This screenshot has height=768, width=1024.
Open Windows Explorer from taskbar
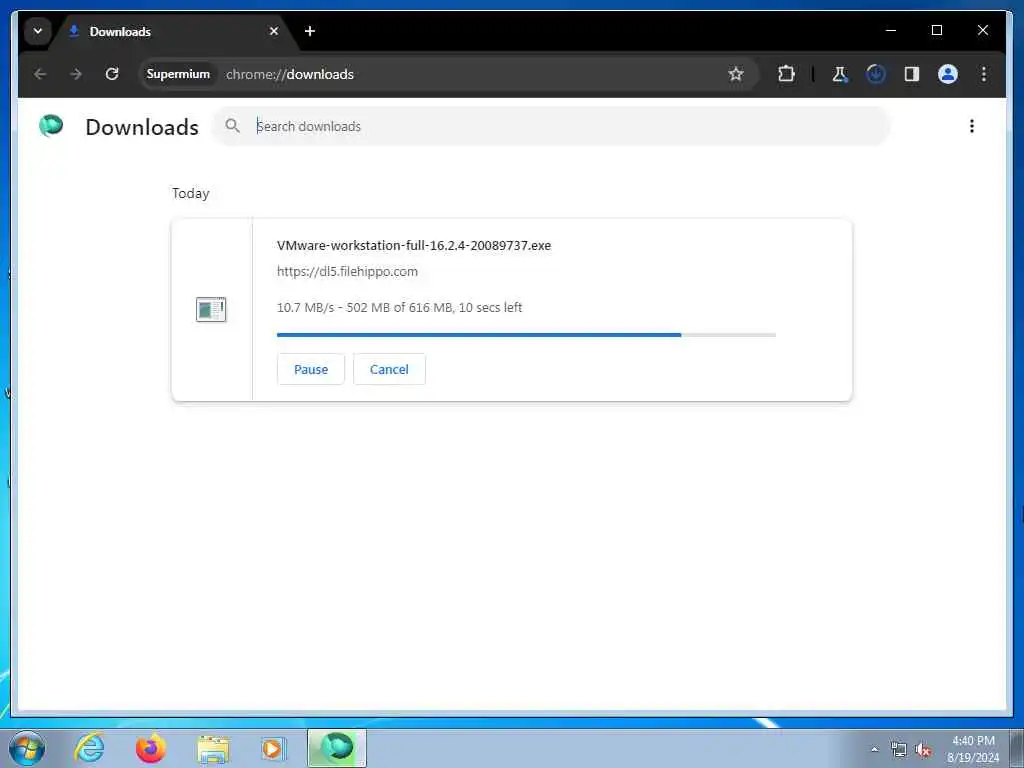[213, 749]
